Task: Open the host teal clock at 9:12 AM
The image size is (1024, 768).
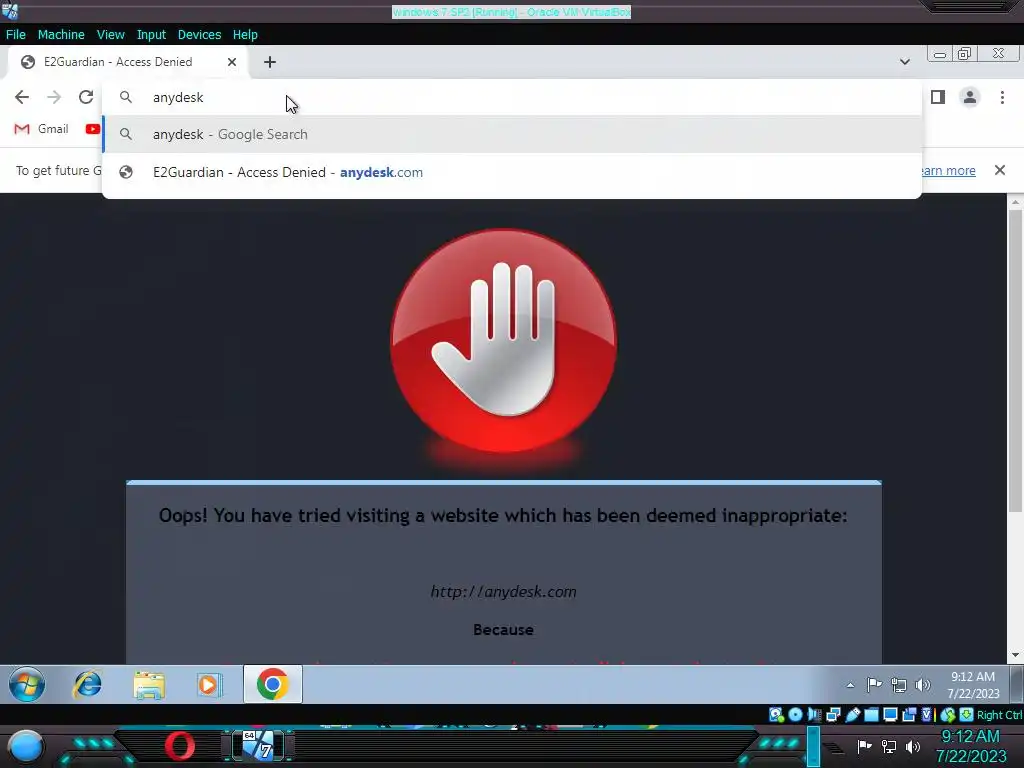Action: [970, 746]
